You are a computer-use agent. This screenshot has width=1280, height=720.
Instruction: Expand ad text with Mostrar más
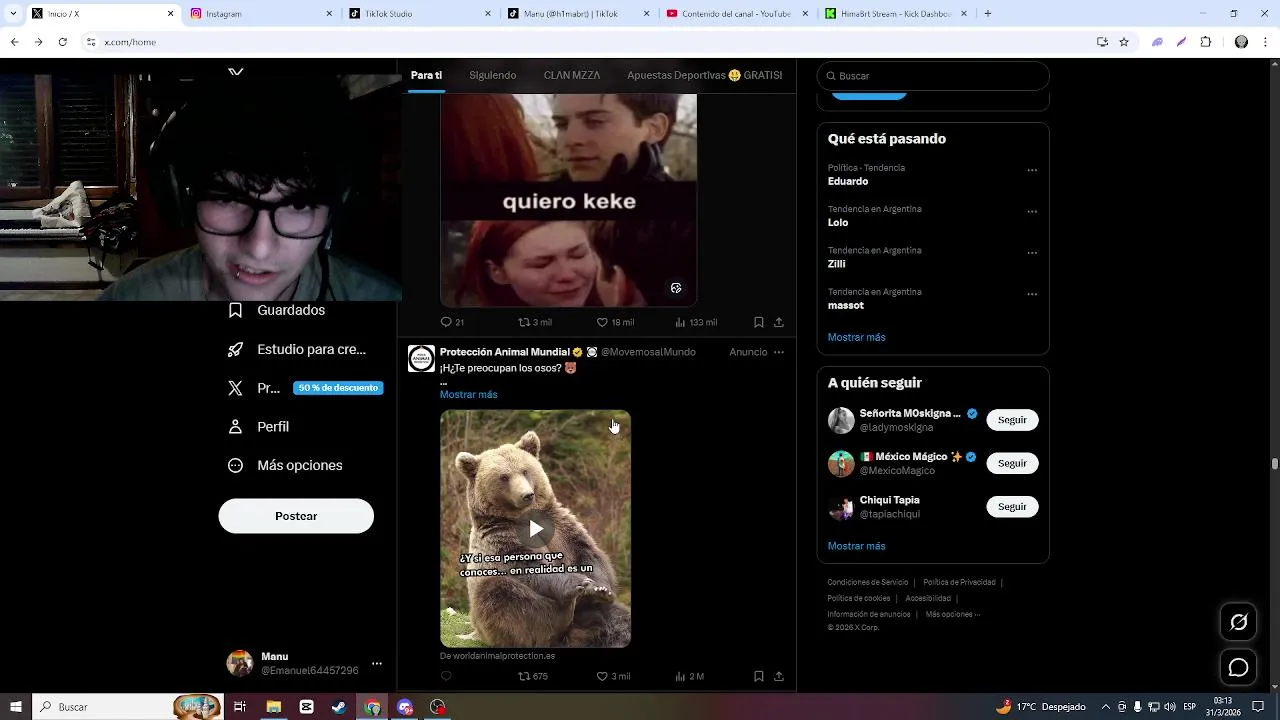tap(468, 394)
